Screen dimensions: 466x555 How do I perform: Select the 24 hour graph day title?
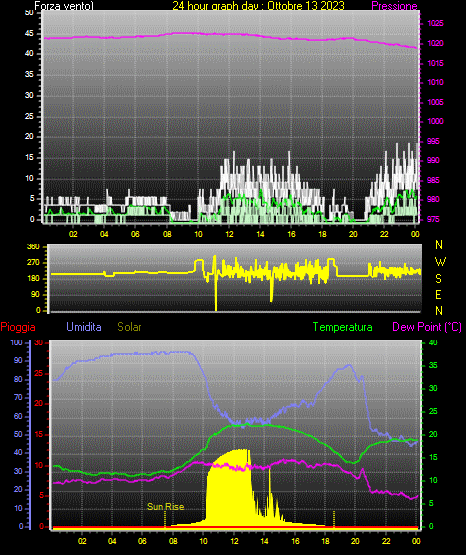(258, 6)
